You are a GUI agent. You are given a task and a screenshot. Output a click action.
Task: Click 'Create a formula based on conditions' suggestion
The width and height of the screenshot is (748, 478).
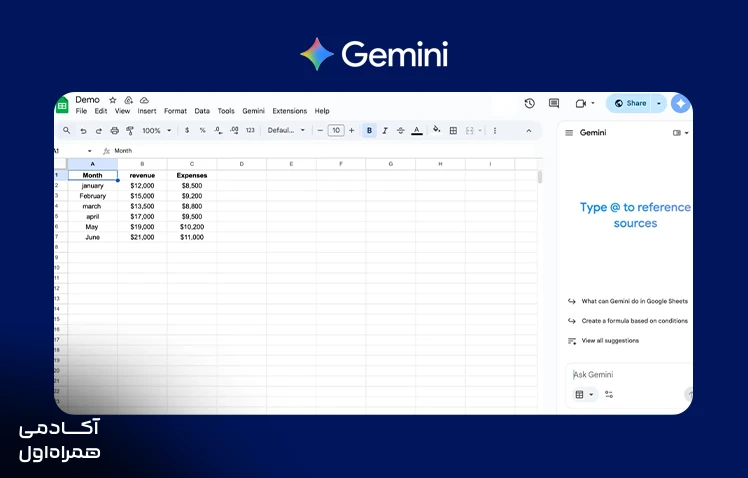click(634, 321)
